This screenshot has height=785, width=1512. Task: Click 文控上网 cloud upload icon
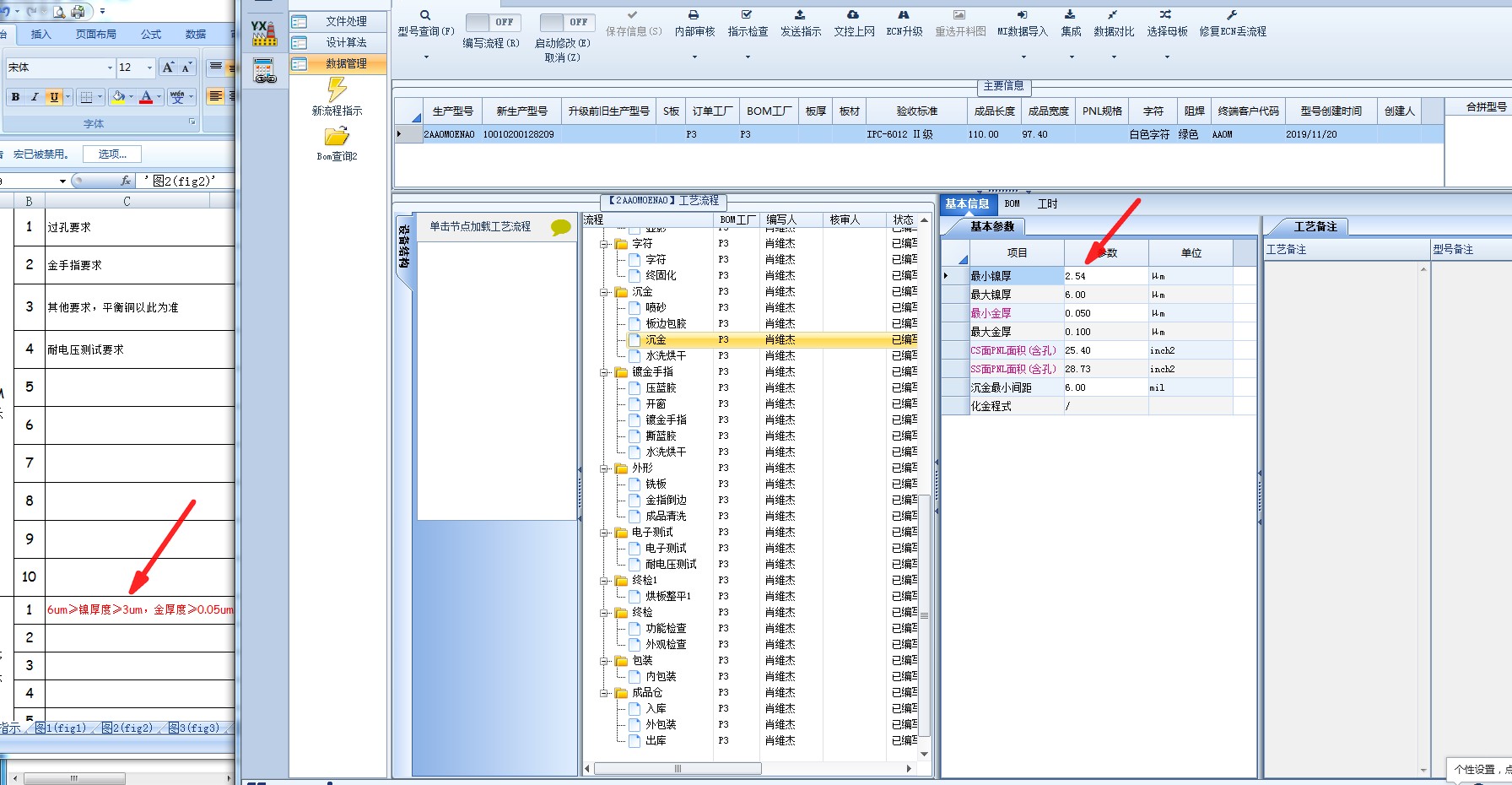(x=853, y=15)
